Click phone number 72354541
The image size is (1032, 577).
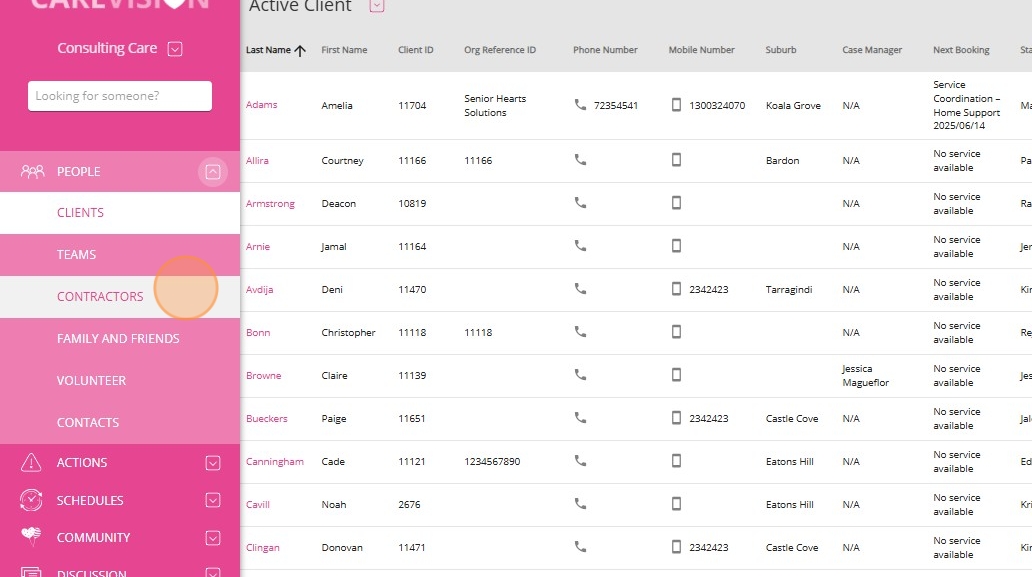(x=615, y=105)
